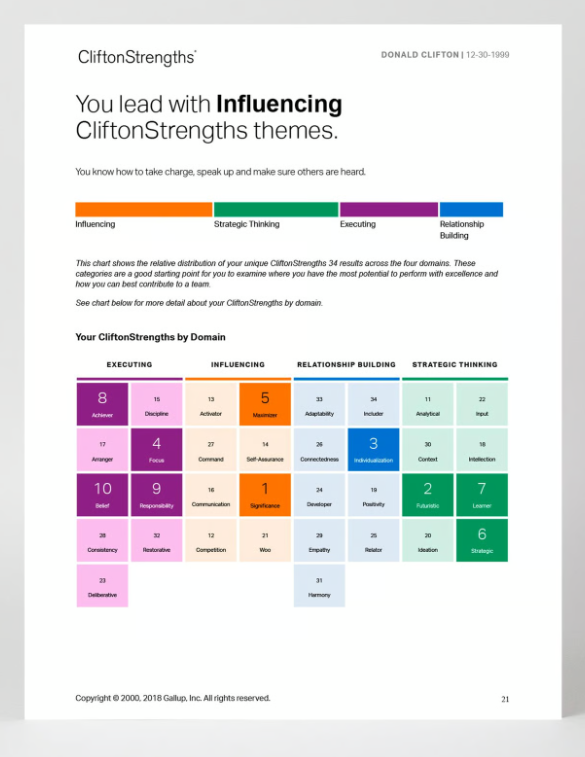The width and height of the screenshot is (585, 757).
Task: Click the Achiever tile ranked 8
Action: tap(102, 404)
